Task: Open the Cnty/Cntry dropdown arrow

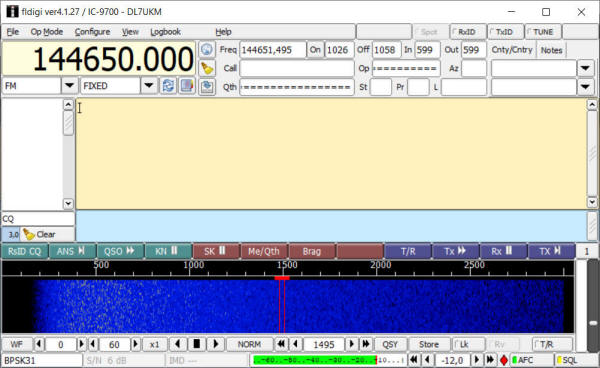Action: tap(585, 68)
